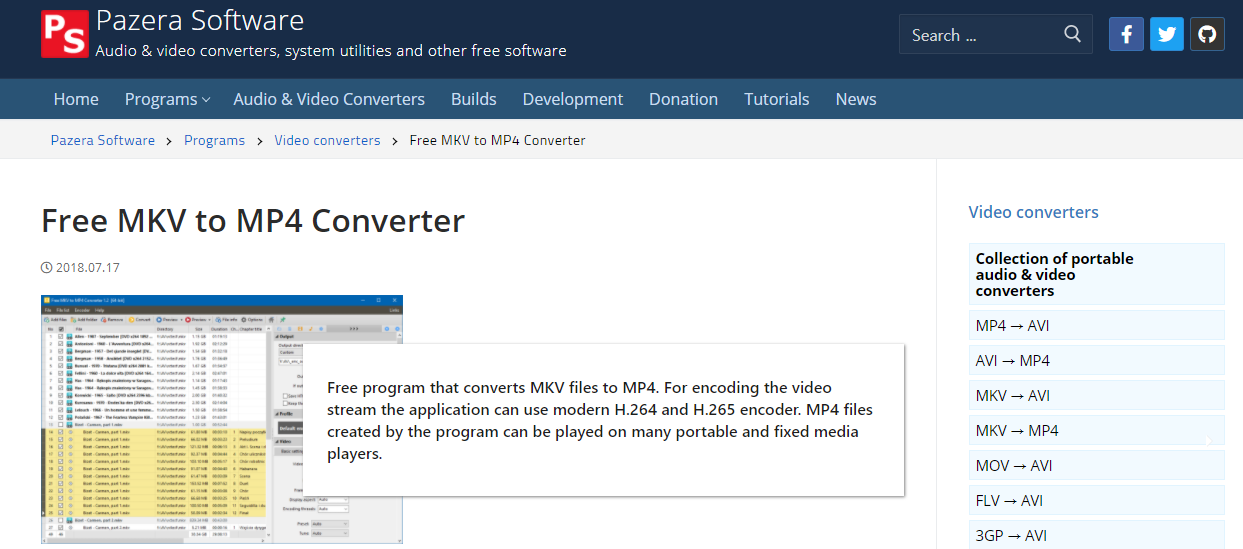The height and width of the screenshot is (549, 1243).
Task: Open FLV → AVI converter link
Action: tap(1096, 500)
